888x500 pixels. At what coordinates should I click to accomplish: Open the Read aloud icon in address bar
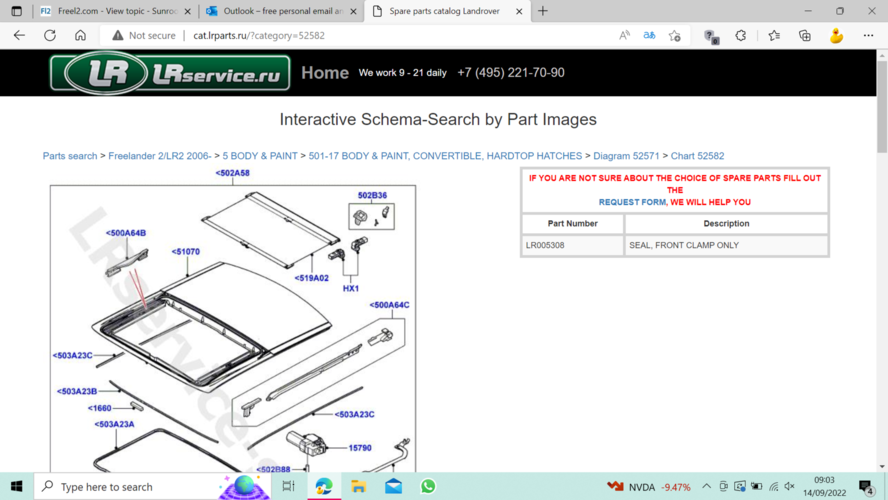pyautogui.click(x=624, y=35)
